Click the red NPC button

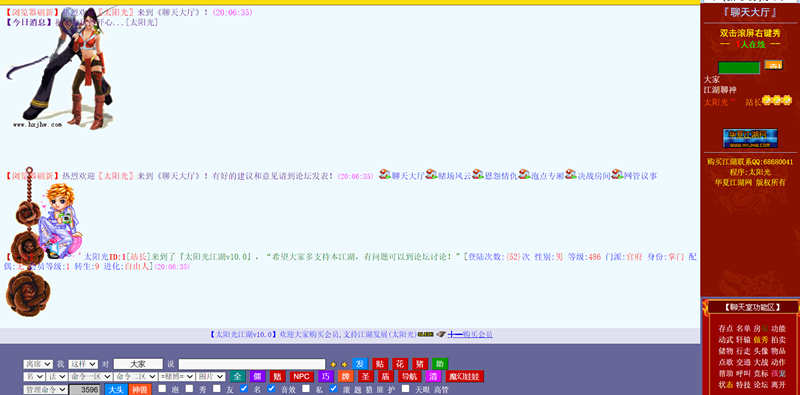[x=302, y=377]
